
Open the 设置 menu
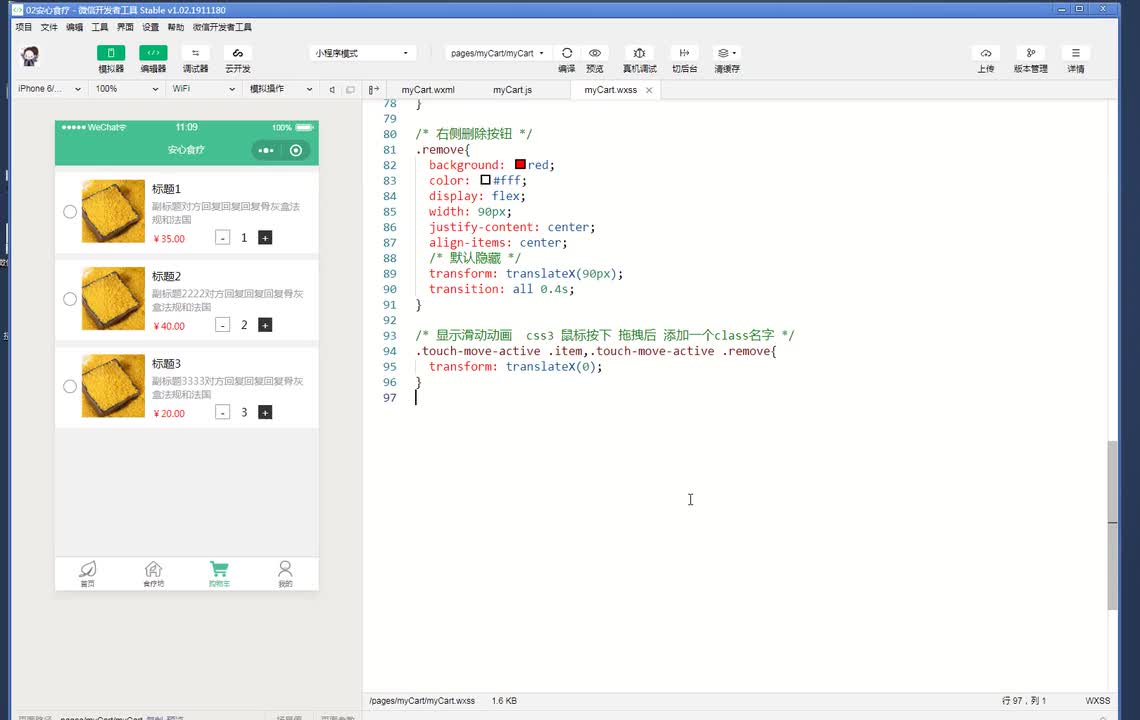(150, 27)
